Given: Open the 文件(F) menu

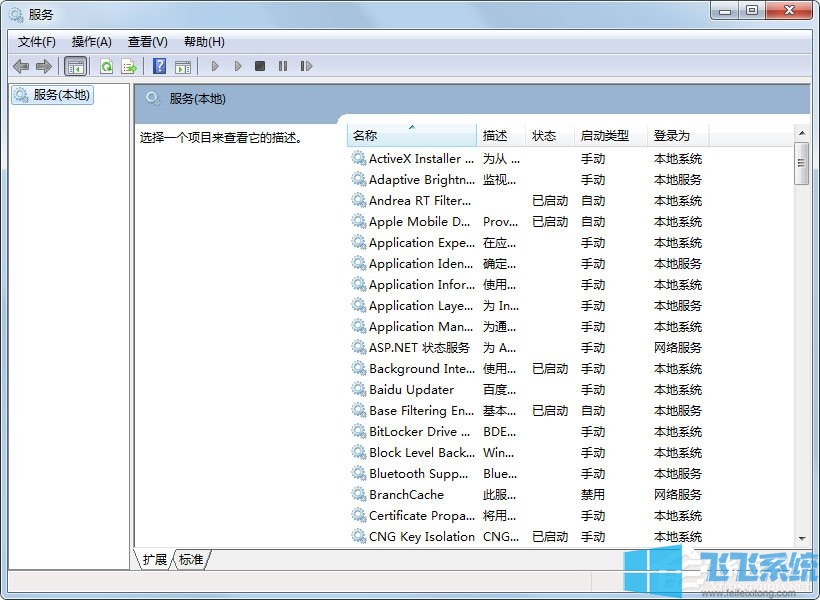Looking at the screenshot, I should click(36, 42).
